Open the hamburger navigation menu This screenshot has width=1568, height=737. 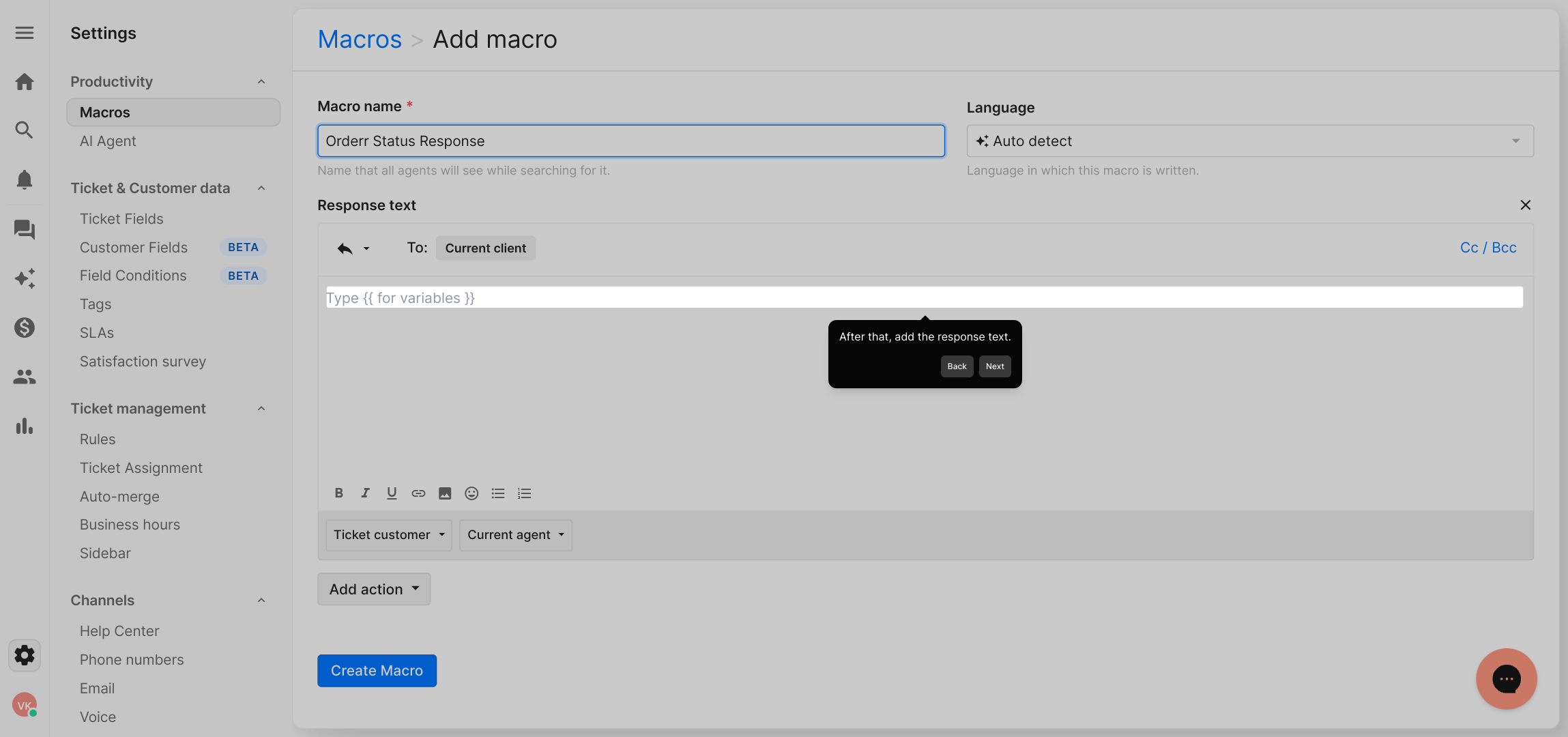25,33
